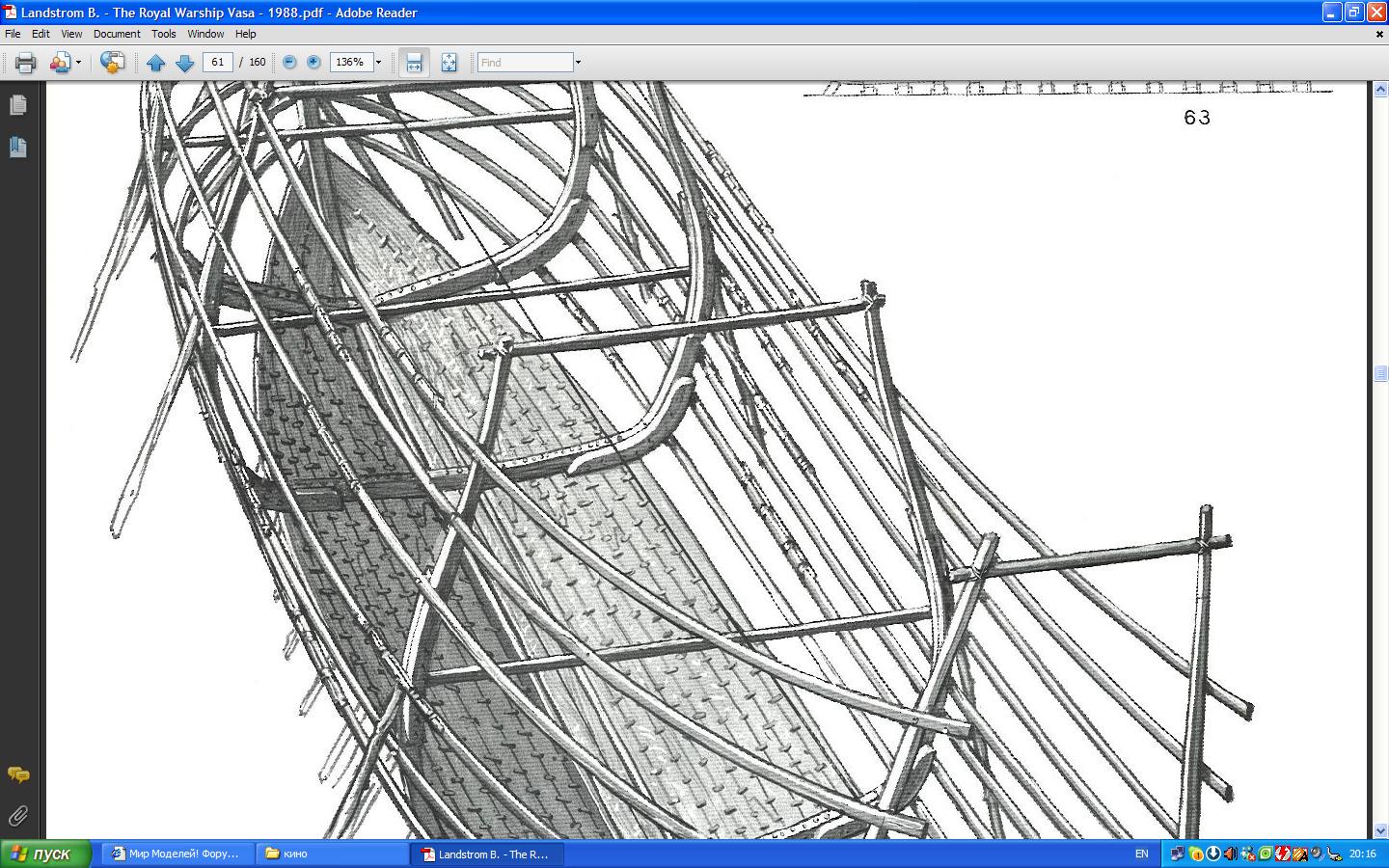Open the Collaborate people icon in the toolbar
The image size is (1389, 868).
coord(60,63)
